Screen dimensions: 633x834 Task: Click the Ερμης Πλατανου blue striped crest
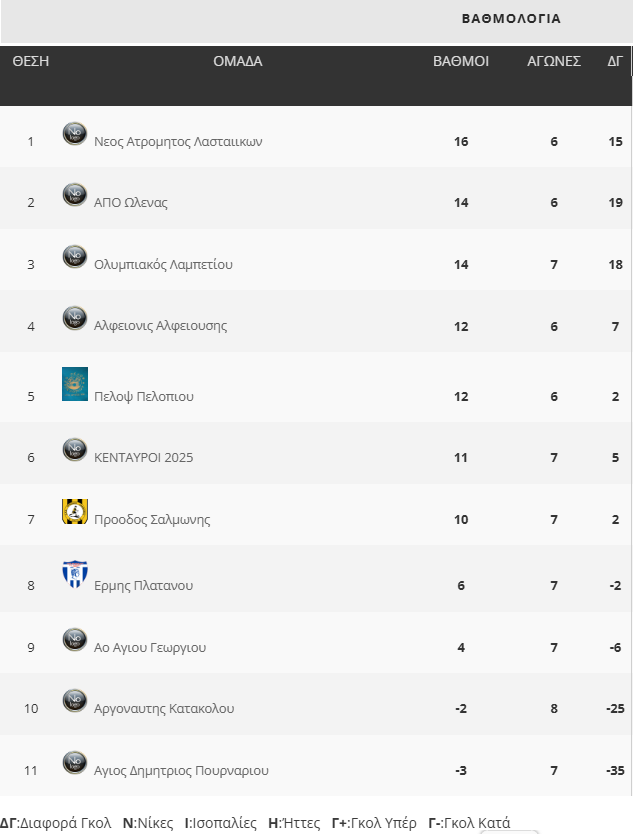pyautogui.click(x=75, y=574)
